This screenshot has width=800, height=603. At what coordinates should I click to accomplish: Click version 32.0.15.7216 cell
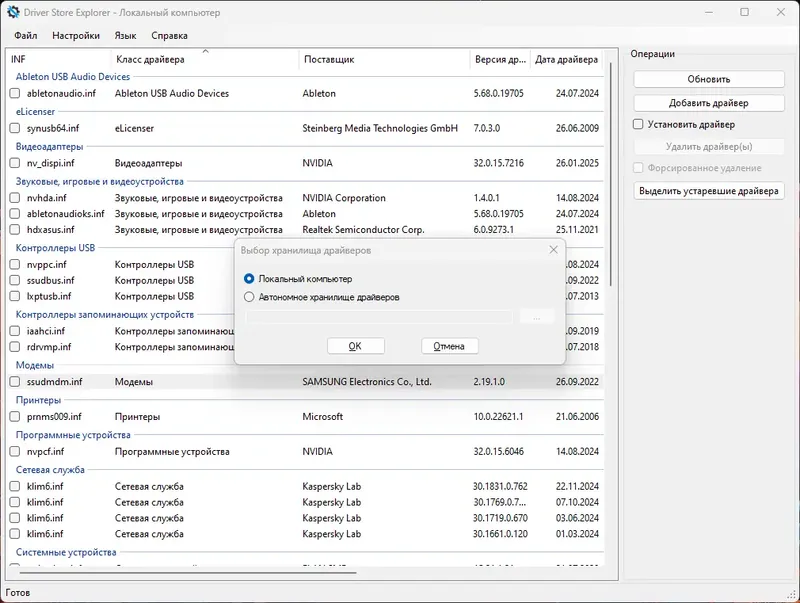point(498,163)
